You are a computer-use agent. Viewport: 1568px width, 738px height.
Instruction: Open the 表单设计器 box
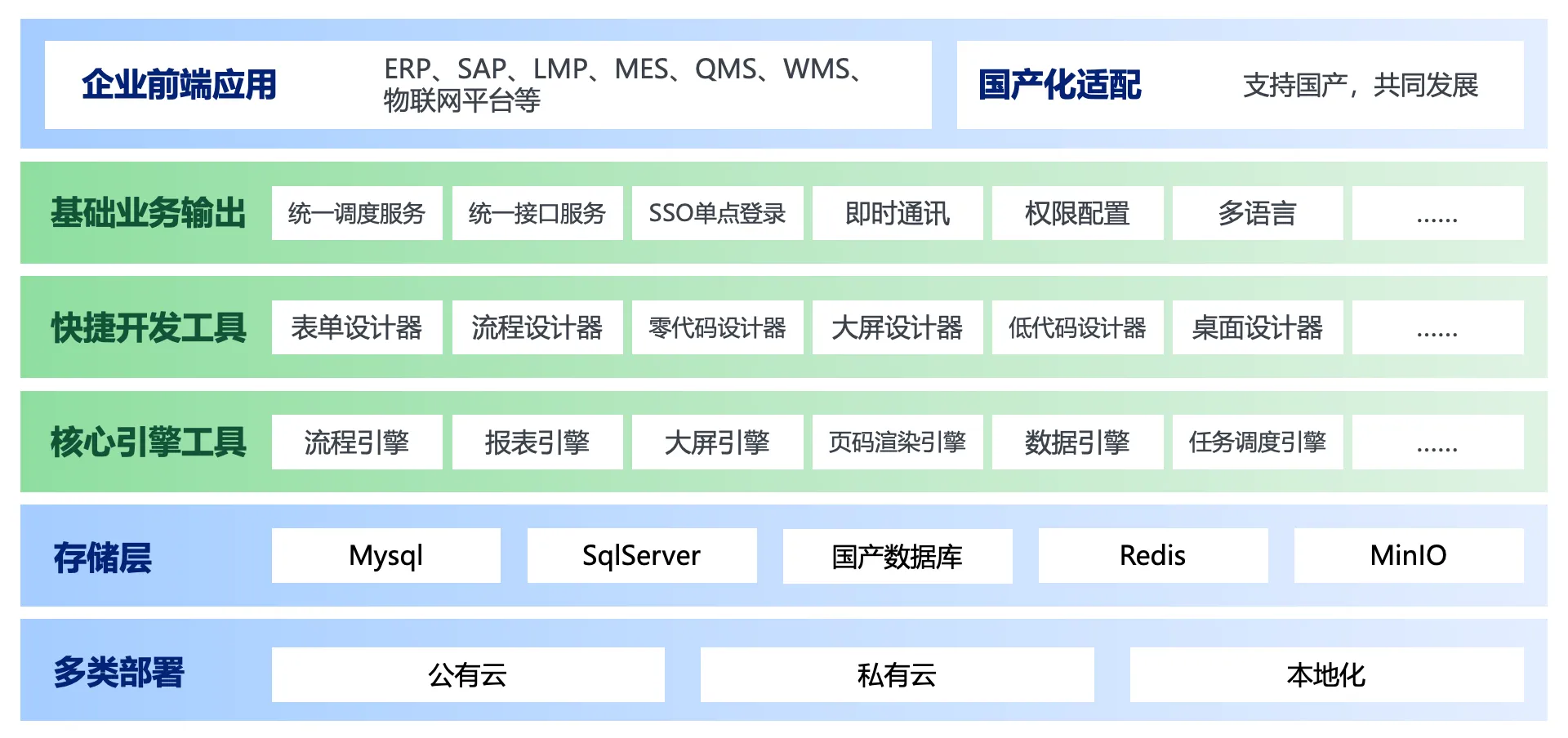point(357,327)
